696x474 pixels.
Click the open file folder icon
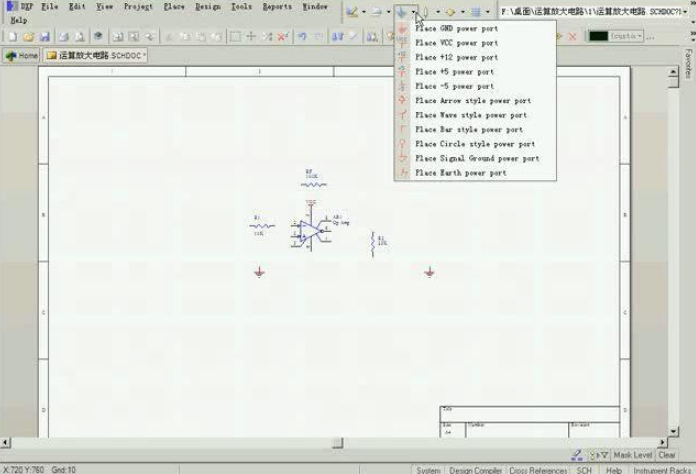click(28, 36)
